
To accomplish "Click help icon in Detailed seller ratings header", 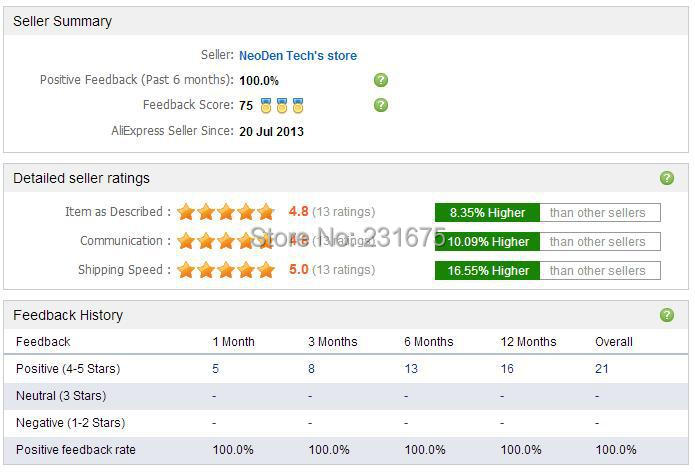I will (667, 178).
